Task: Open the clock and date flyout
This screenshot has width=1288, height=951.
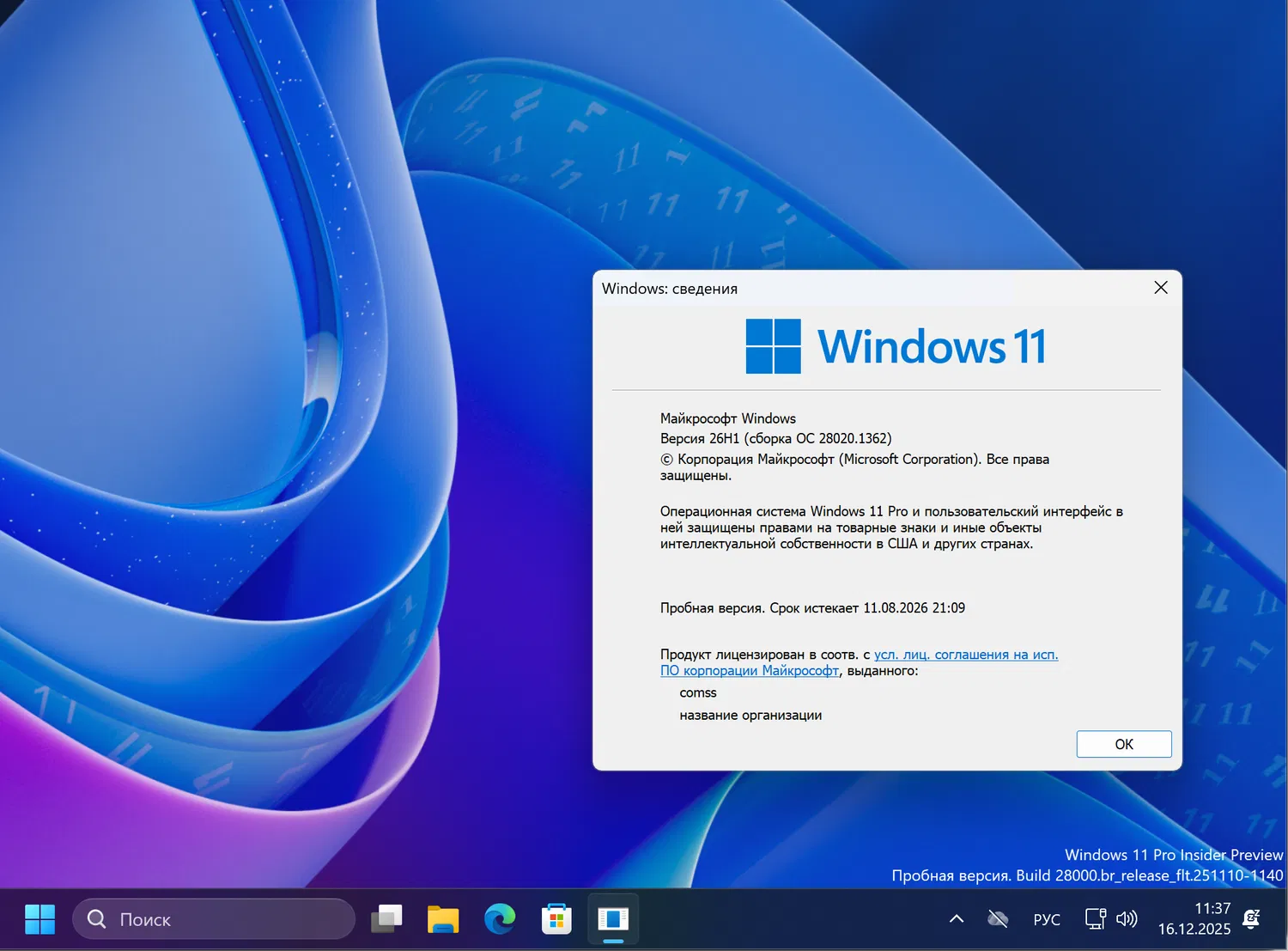Action: pos(1194,919)
